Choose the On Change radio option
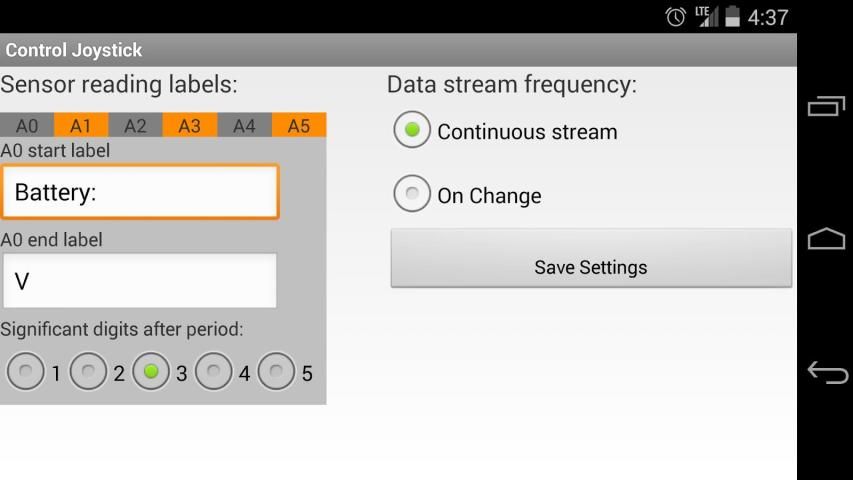 (x=412, y=194)
